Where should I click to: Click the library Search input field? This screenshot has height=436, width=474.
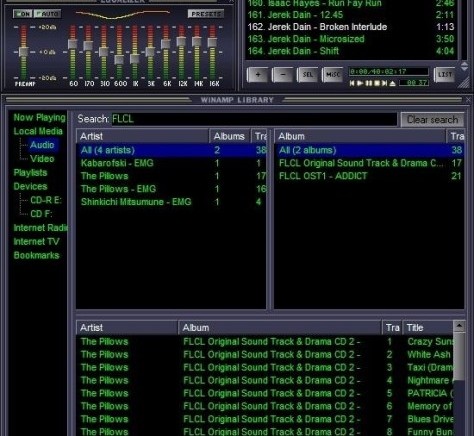[254, 119]
